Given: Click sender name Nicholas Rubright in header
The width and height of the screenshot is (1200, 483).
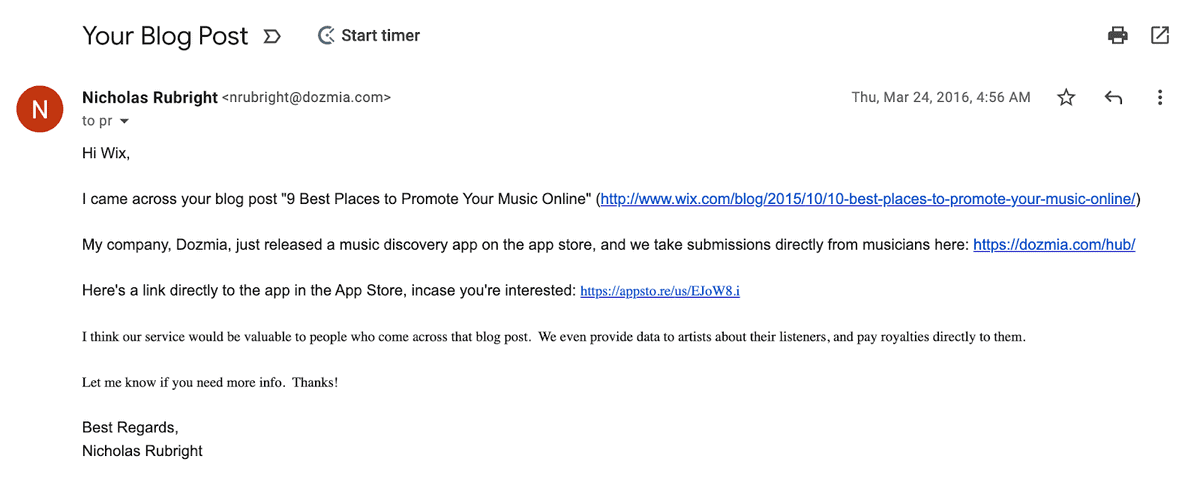Looking at the screenshot, I should pyautogui.click(x=150, y=97).
